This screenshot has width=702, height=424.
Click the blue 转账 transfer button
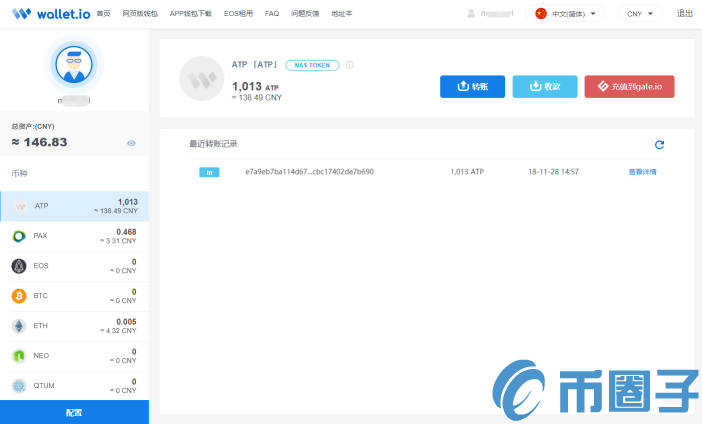pos(472,86)
